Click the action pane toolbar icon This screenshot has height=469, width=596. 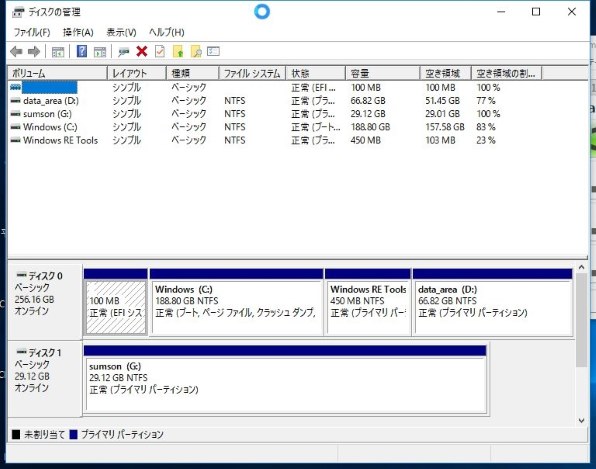(x=100, y=52)
